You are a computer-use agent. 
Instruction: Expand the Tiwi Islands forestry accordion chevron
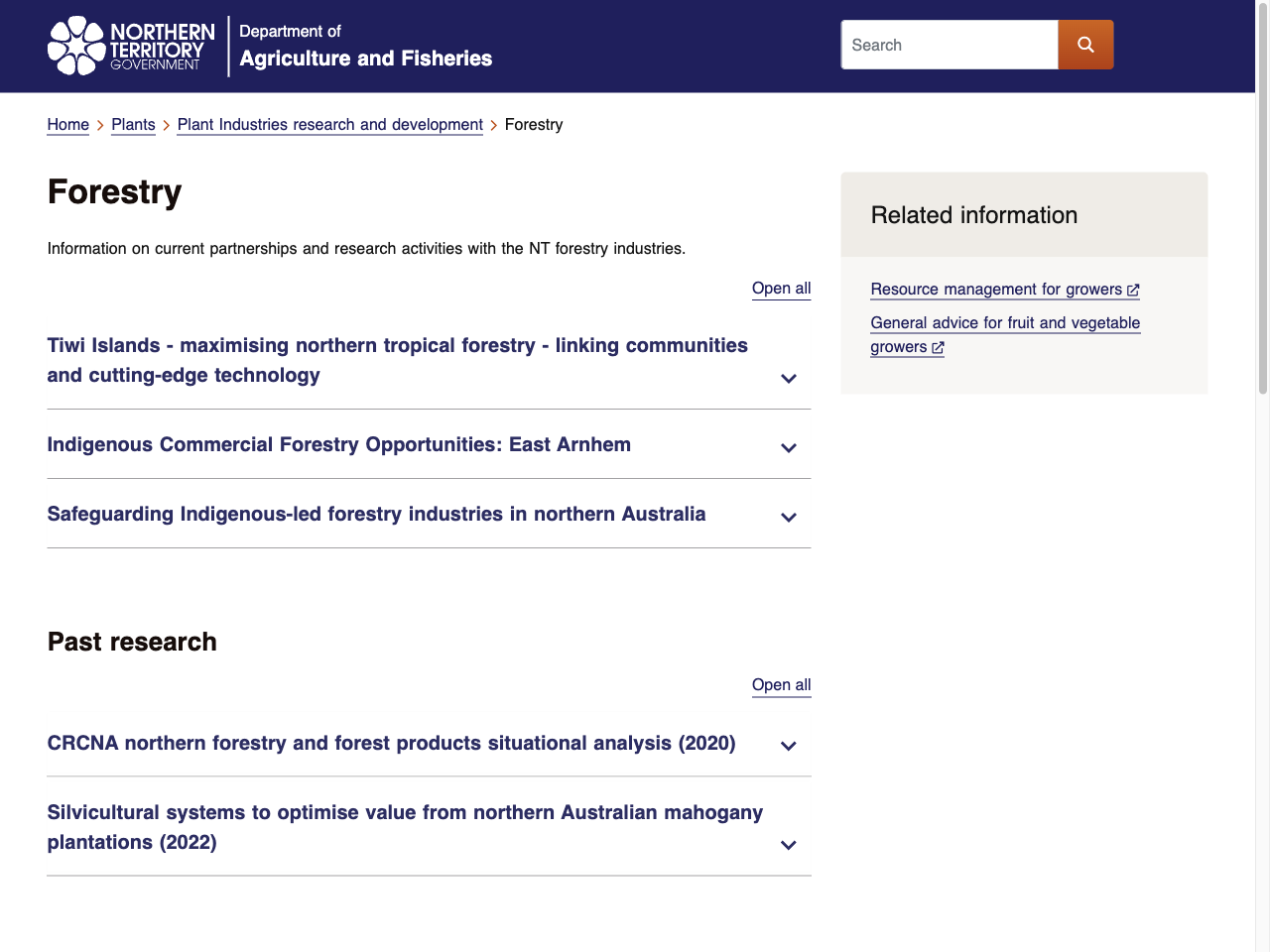click(789, 379)
